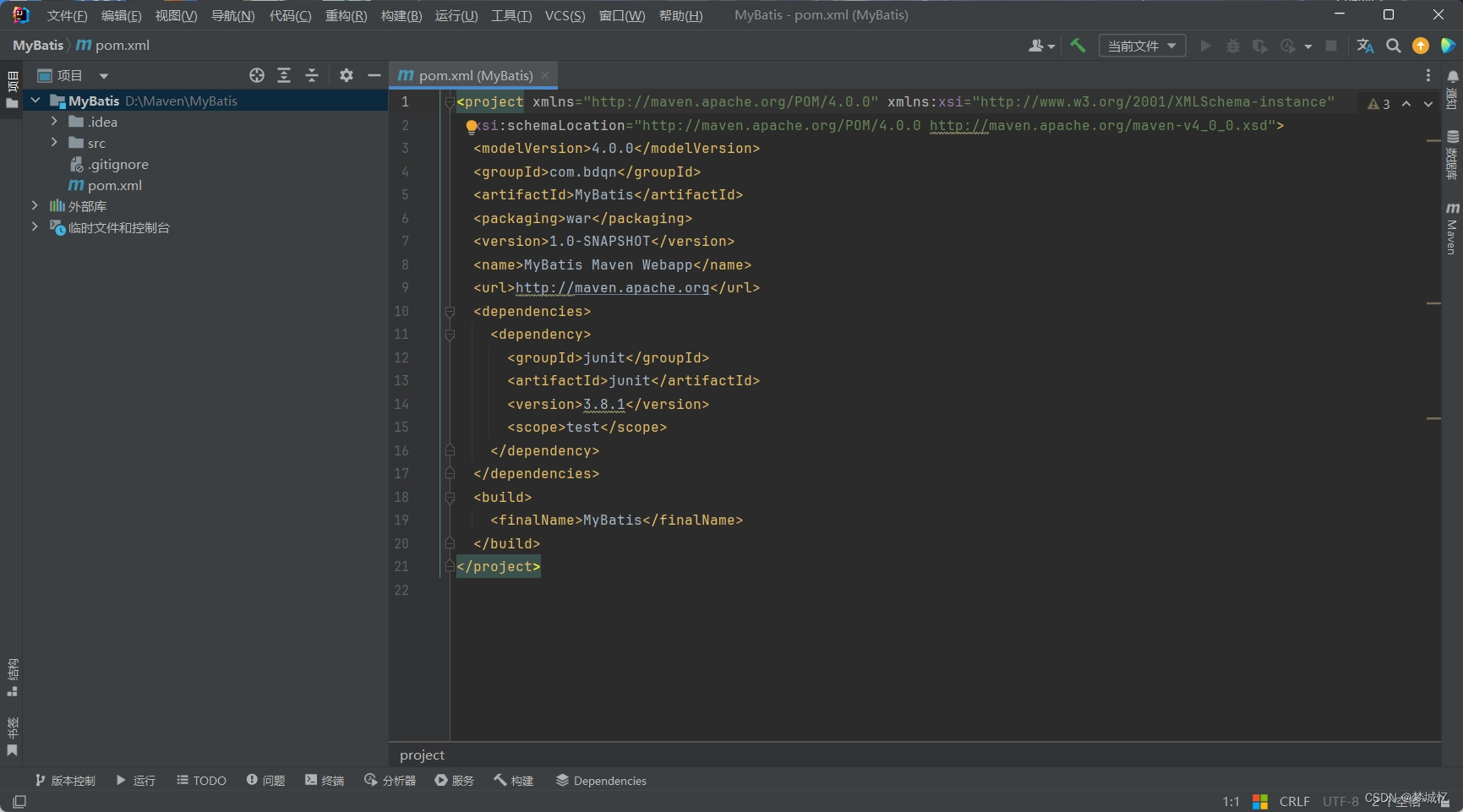1463x812 pixels.
Task: Click the warnings count indicator
Action: click(1378, 104)
